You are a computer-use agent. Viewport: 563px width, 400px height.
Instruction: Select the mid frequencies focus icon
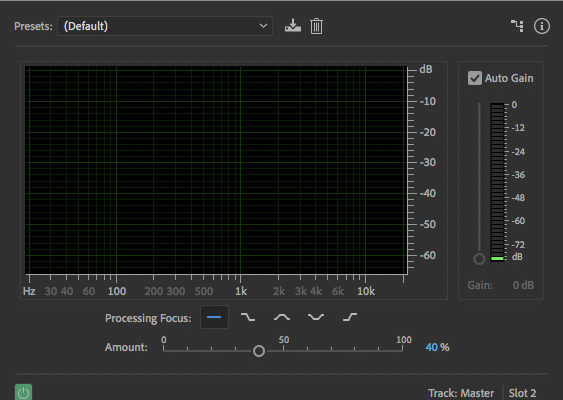click(282, 317)
